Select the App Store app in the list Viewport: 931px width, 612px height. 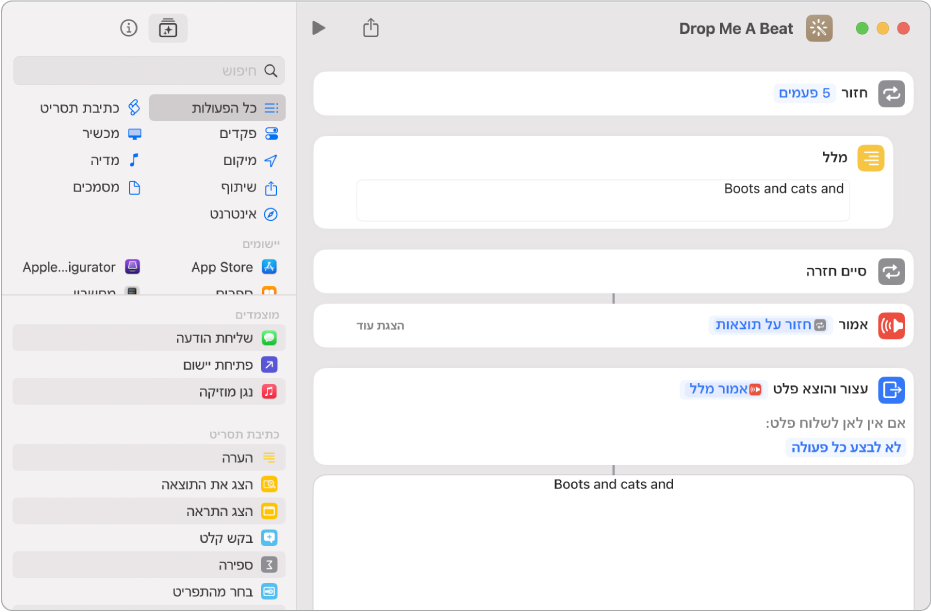click(234, 267)
